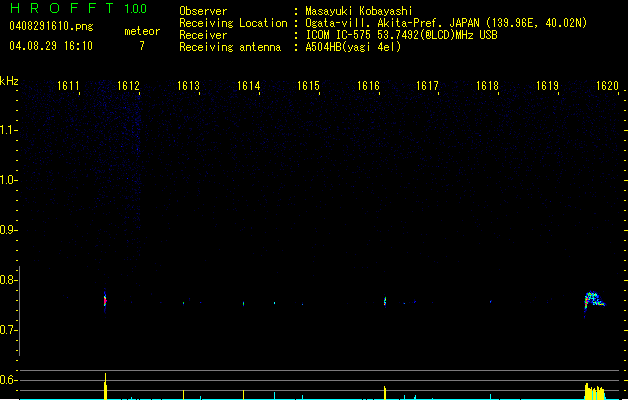
Task: Click the 1615 time axis label
Action: (x=308, y=86)
